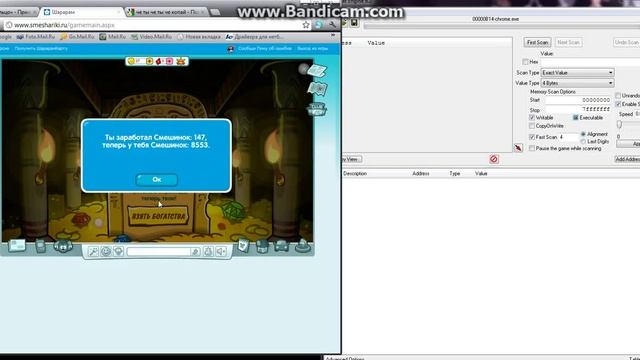Click the Start address field
This screenshot has height=360, width=640.
(x=578, y=100)
